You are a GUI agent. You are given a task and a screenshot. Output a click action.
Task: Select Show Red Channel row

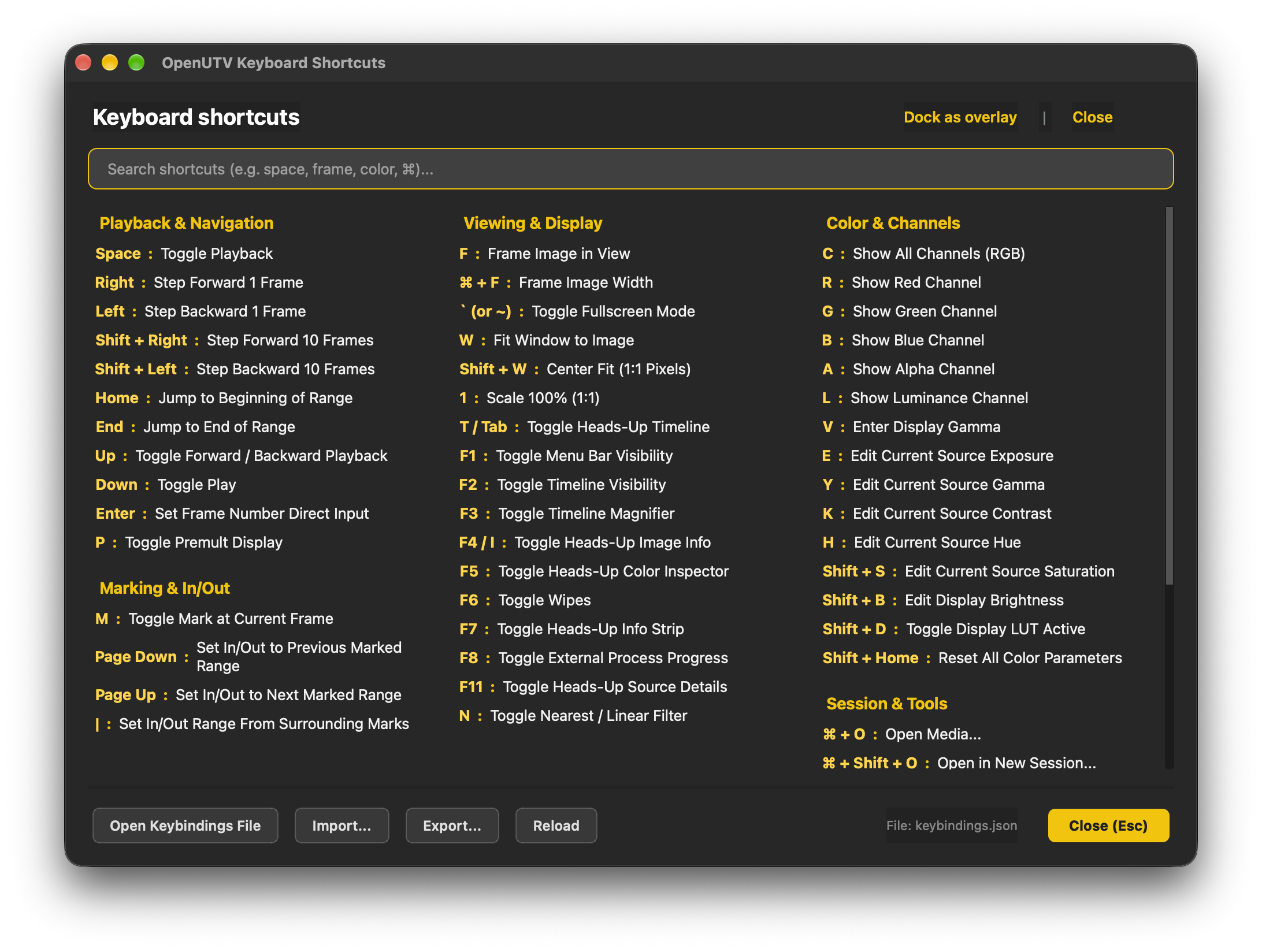point(901,282)
